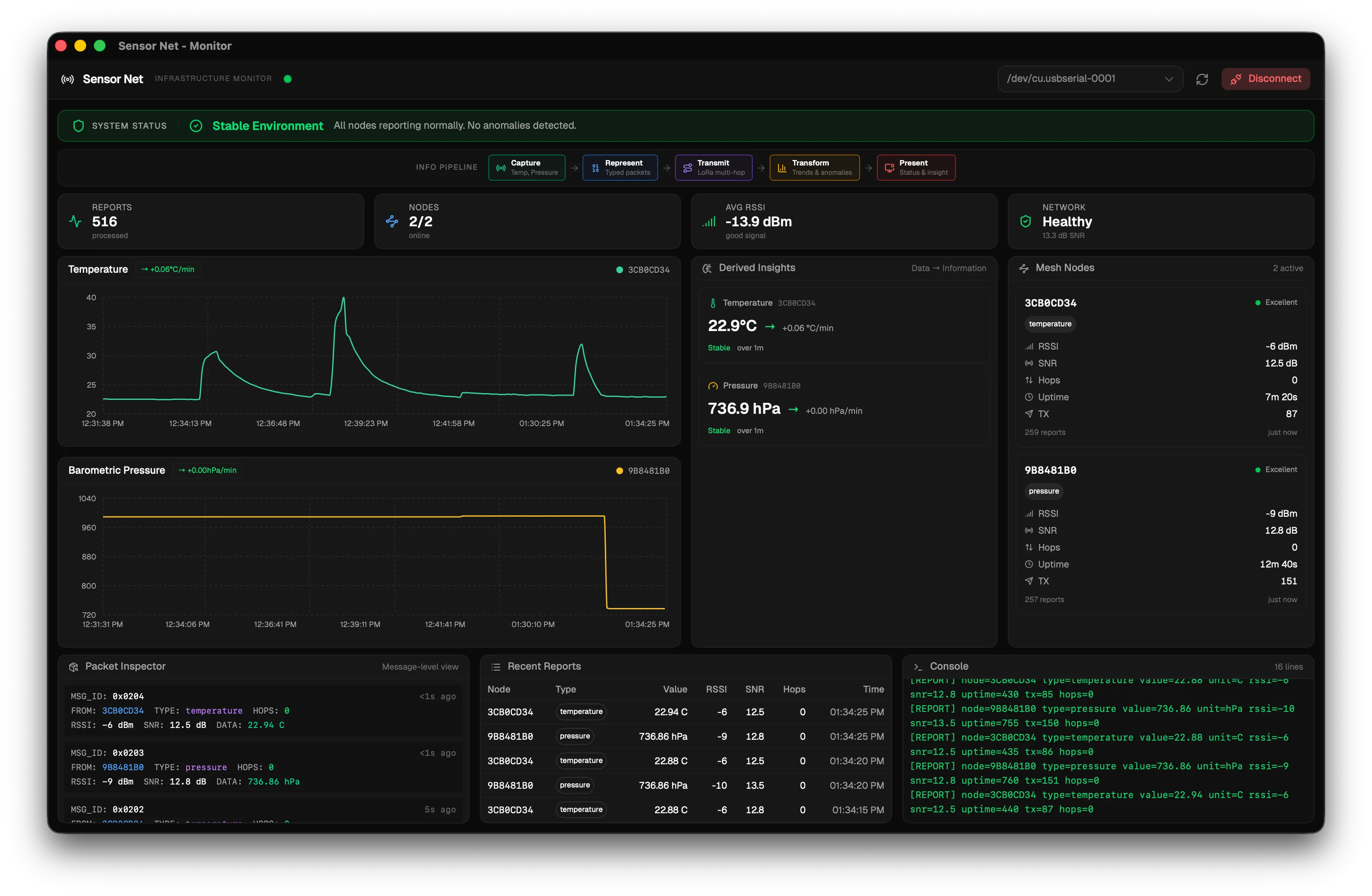Select the 3CB0CD34 mesh node card title

click(x=1050, y=303)
